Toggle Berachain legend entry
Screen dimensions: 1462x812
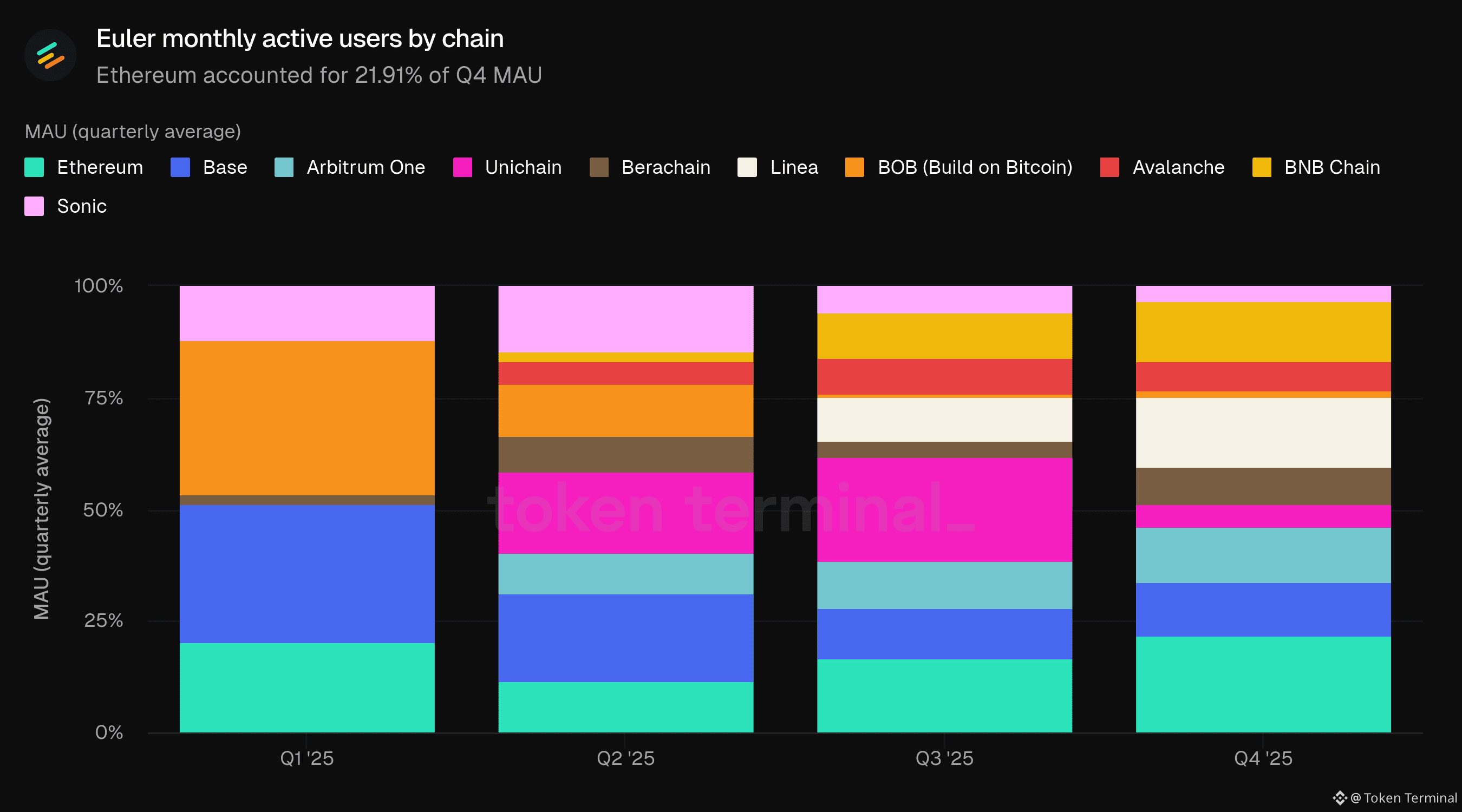pos(650,167)
